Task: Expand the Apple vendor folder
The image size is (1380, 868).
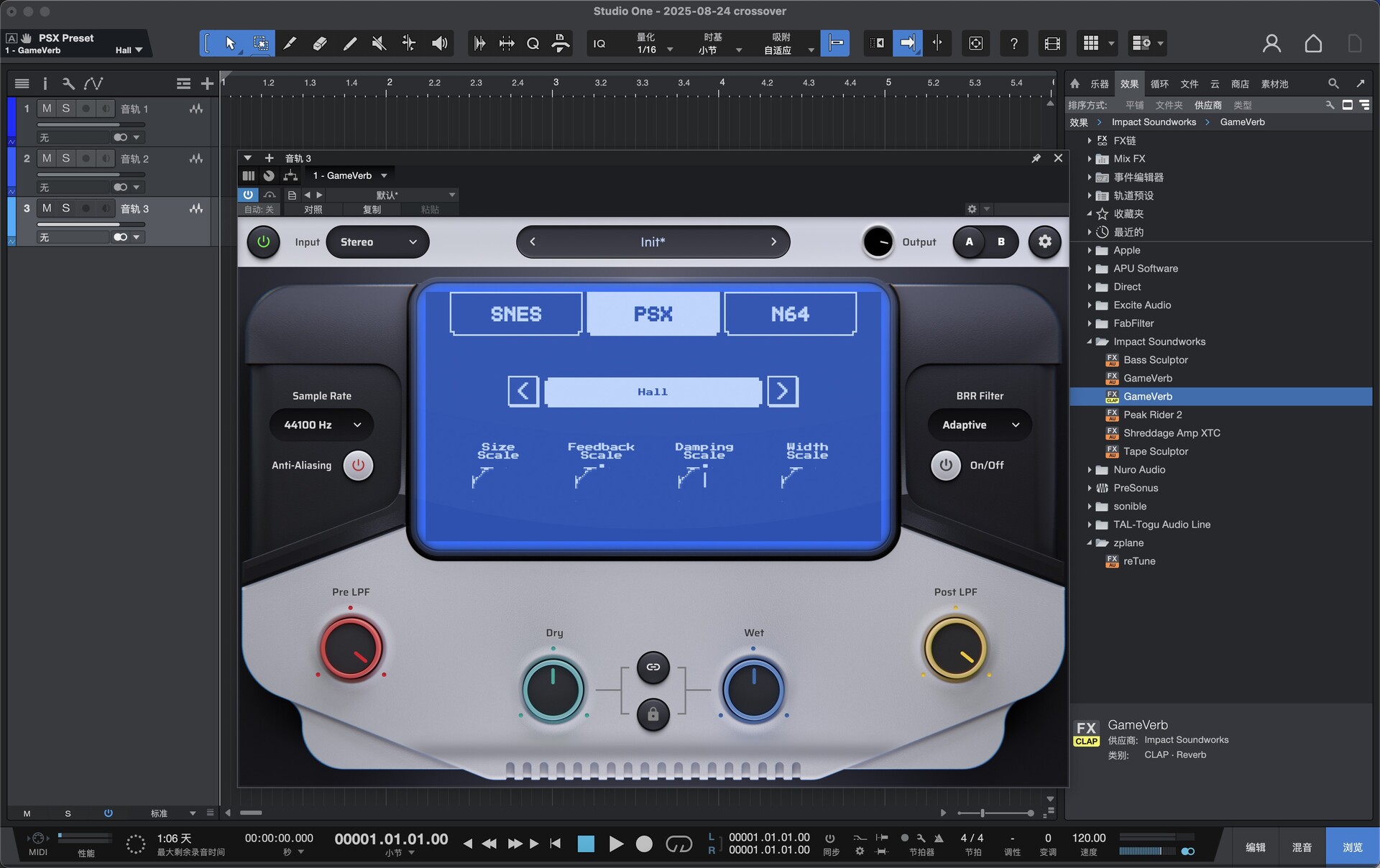Action: 1090,250
